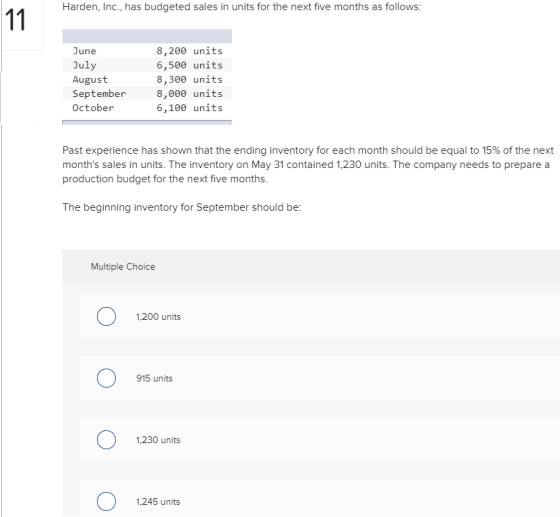Click the '1,245 units' answer label text
Screen dimensions: 560x517
tap(158, 502)
